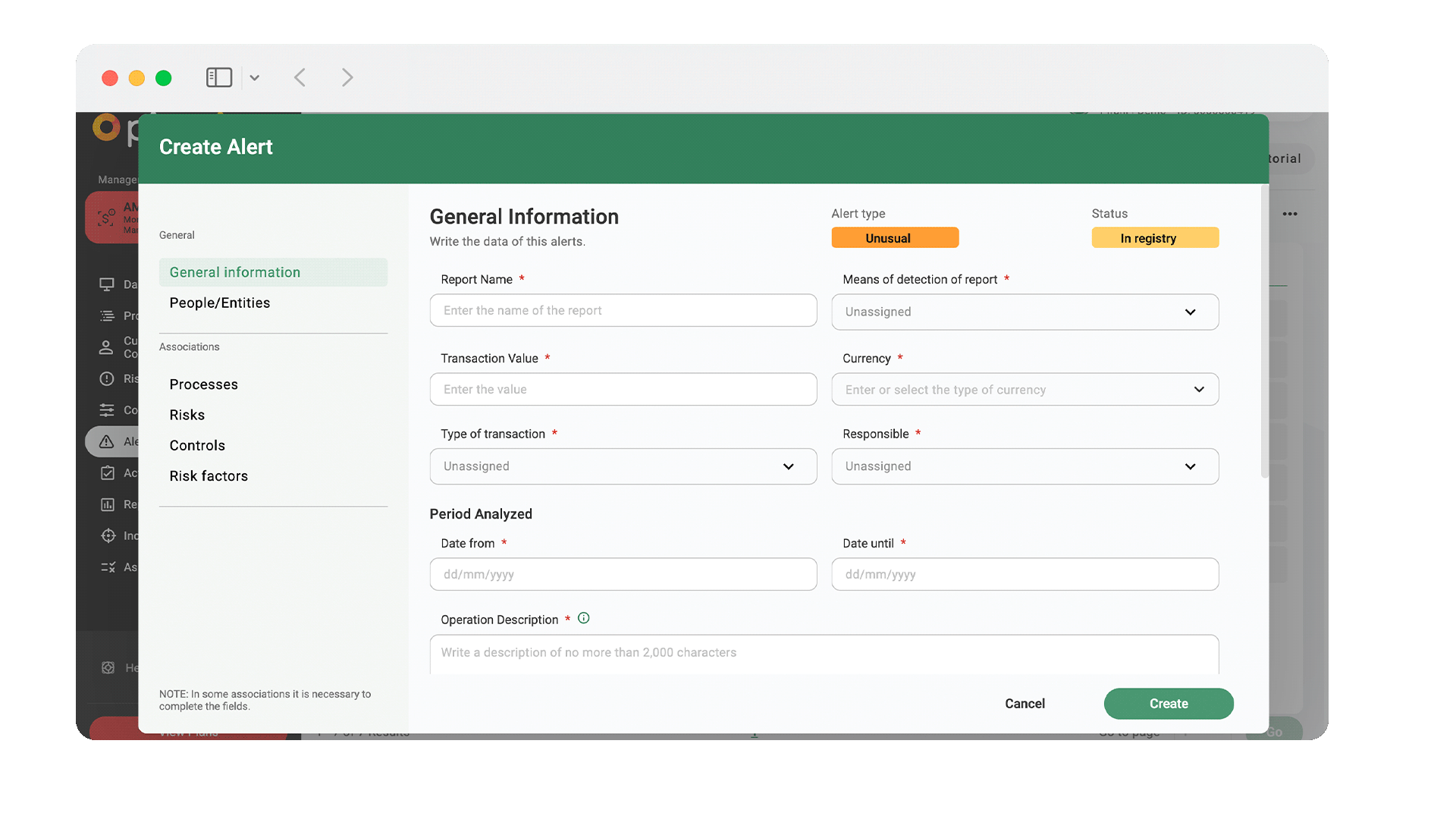Open the People/Entities section
This screenshot has height=819, width=1456.
[220, 303]
